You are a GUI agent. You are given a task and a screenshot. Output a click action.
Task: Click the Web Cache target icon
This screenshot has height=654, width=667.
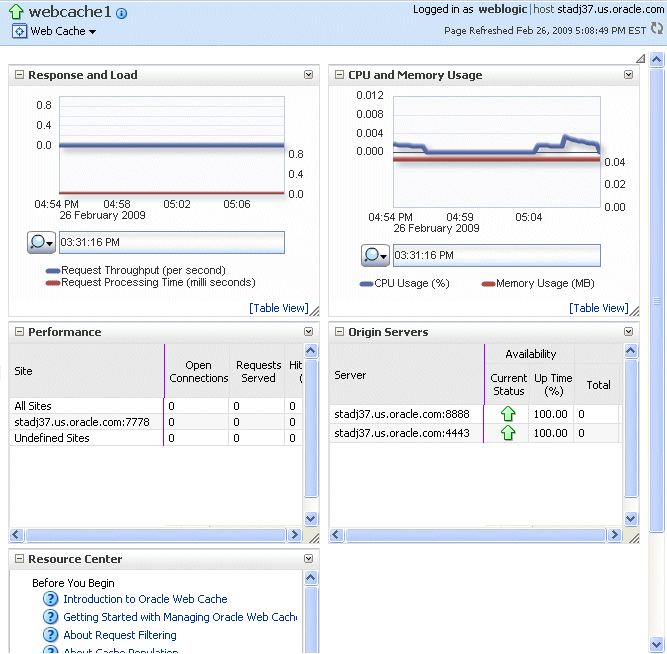(x=19, y=31)
